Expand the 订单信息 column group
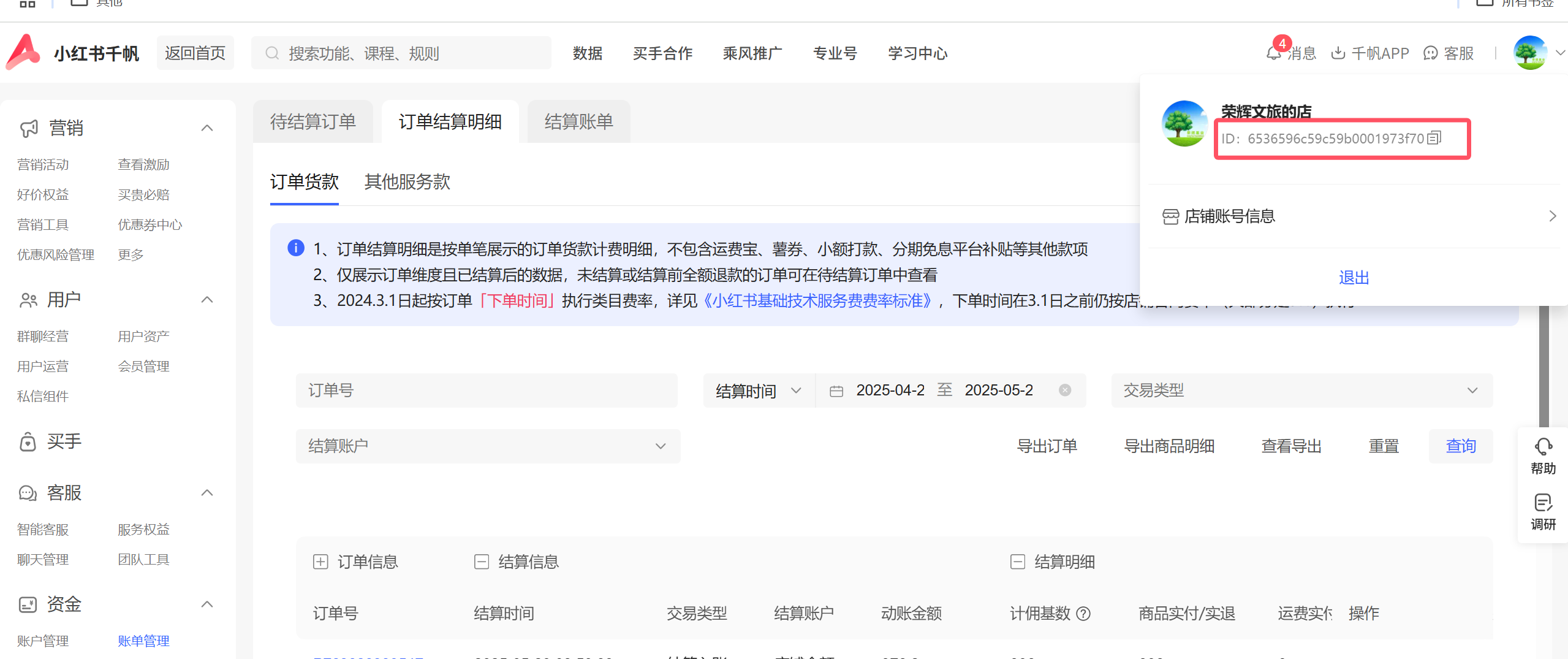Viewport: 1568px width, 659px height. pyautogui.click(x=320, y=562)
